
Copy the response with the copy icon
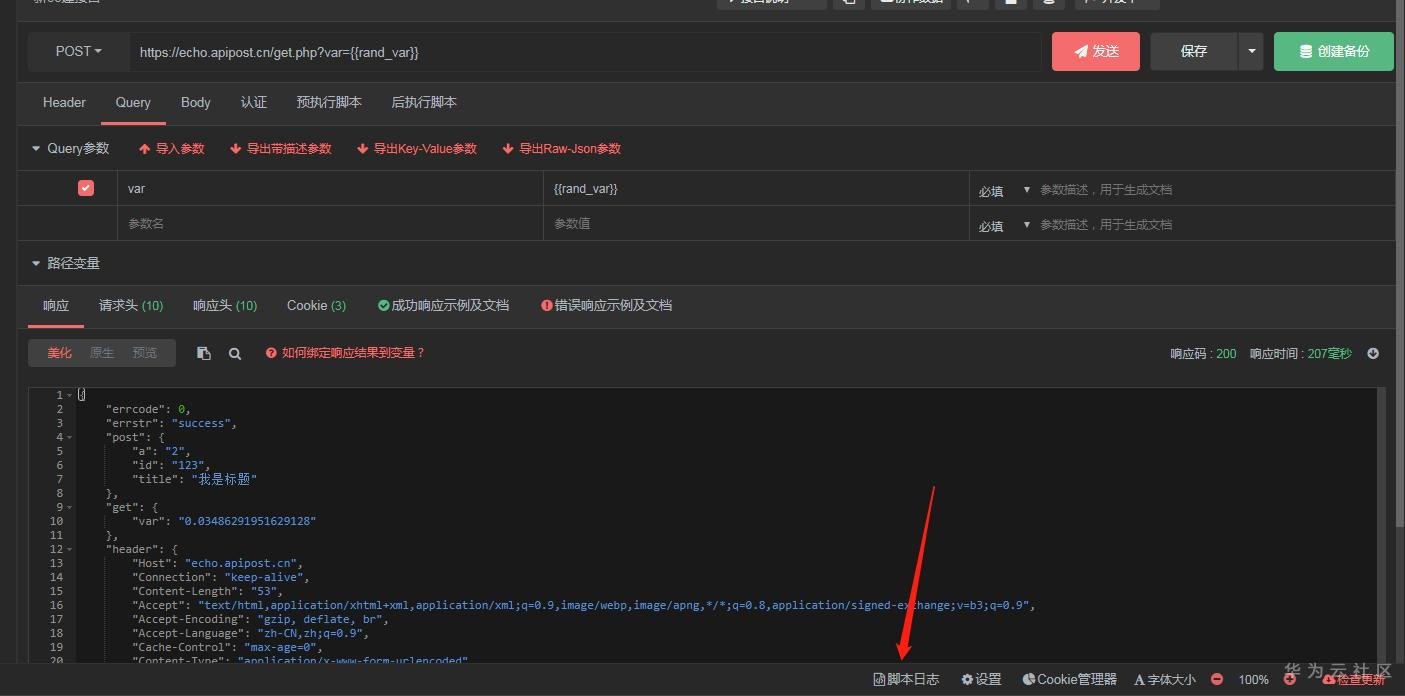[x=204, y=353]
